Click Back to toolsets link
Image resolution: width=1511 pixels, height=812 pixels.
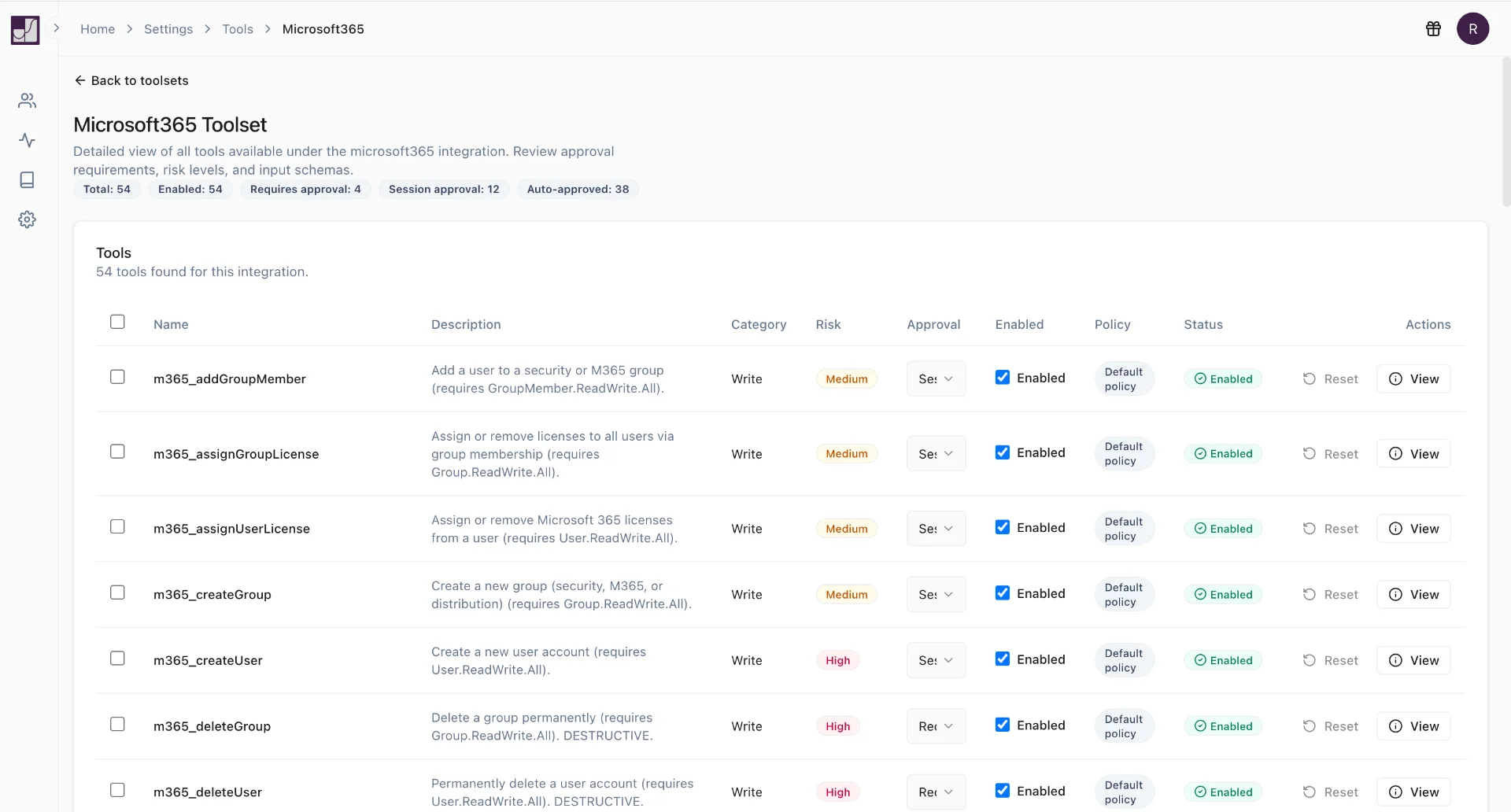tap(131, 80)
